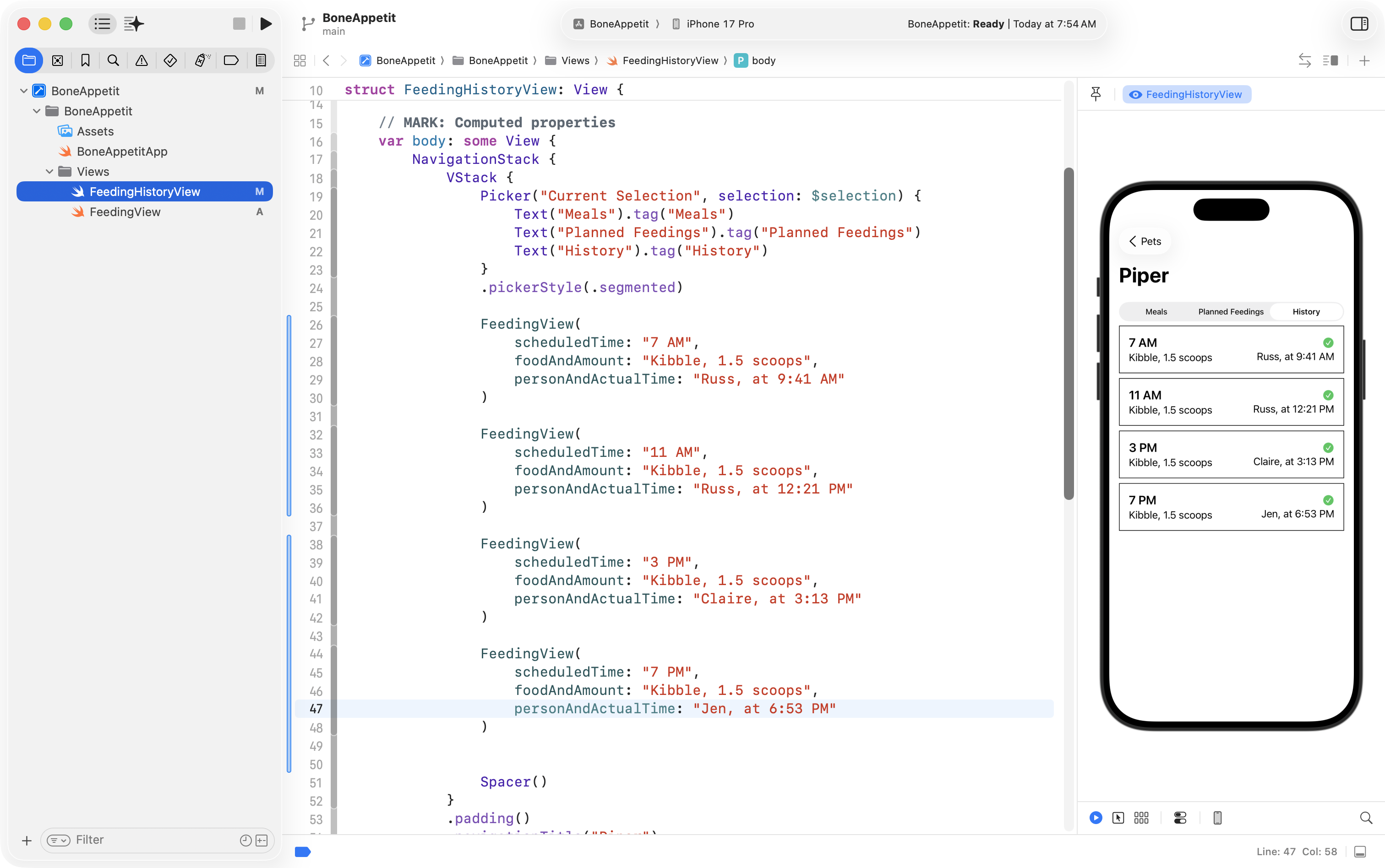The image size is (1385, 868).
Task: Click the Run play button in toolbar
Action: [x=265, y=23]
